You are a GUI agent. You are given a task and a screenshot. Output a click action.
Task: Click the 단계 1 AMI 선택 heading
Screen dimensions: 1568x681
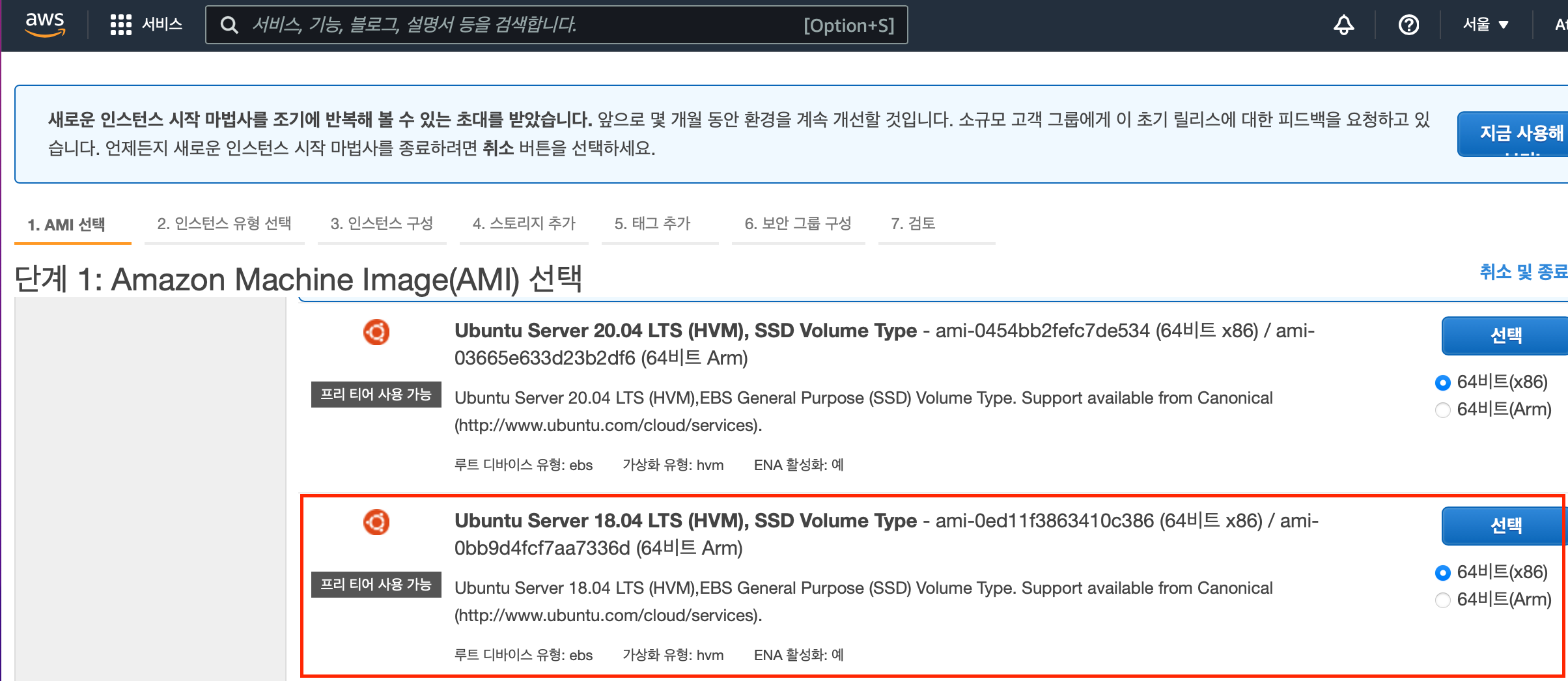(x=298, y=279)
